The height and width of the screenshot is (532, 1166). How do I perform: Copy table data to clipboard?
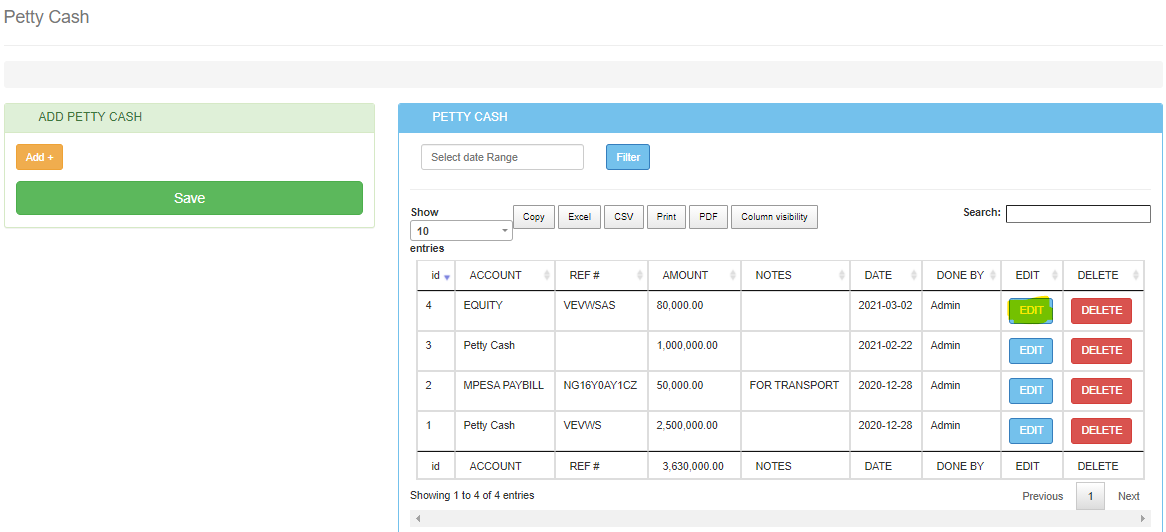(x=534, y=217)
